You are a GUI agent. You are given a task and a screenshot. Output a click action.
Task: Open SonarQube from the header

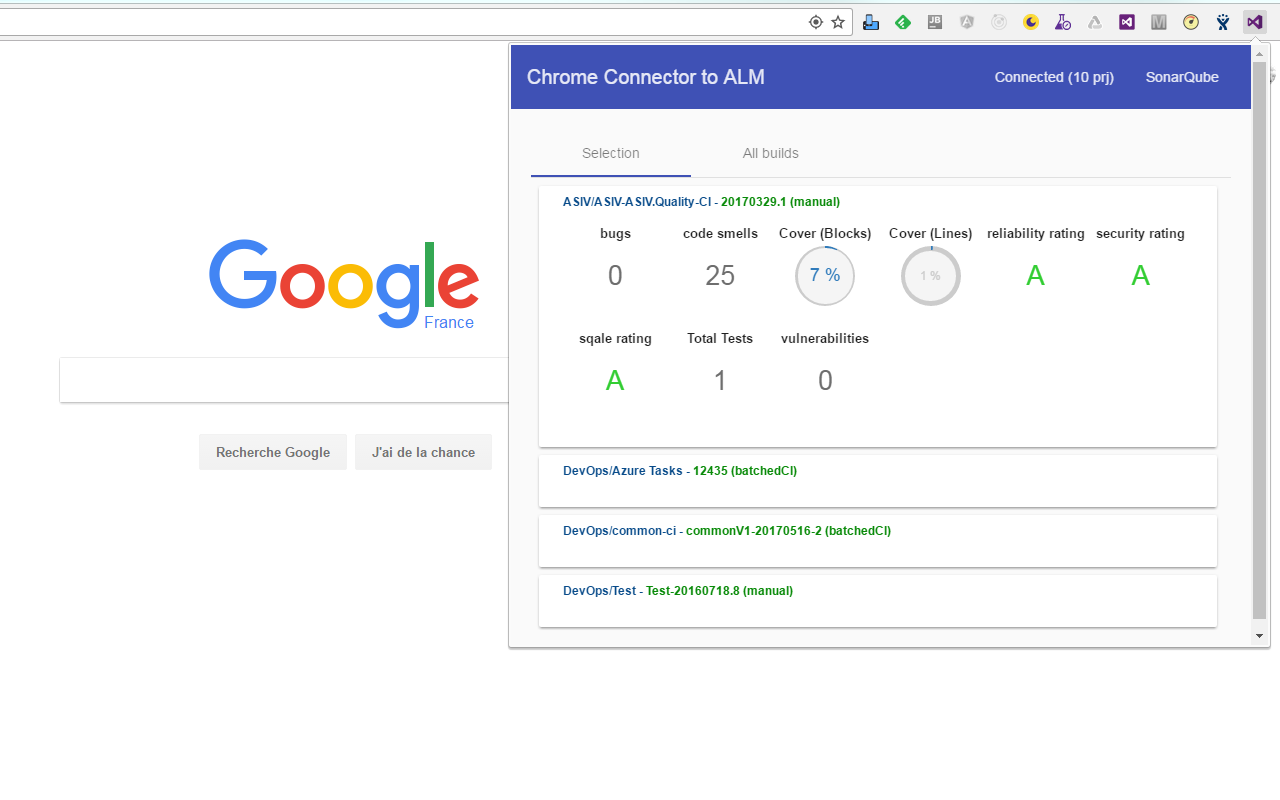1182,77
